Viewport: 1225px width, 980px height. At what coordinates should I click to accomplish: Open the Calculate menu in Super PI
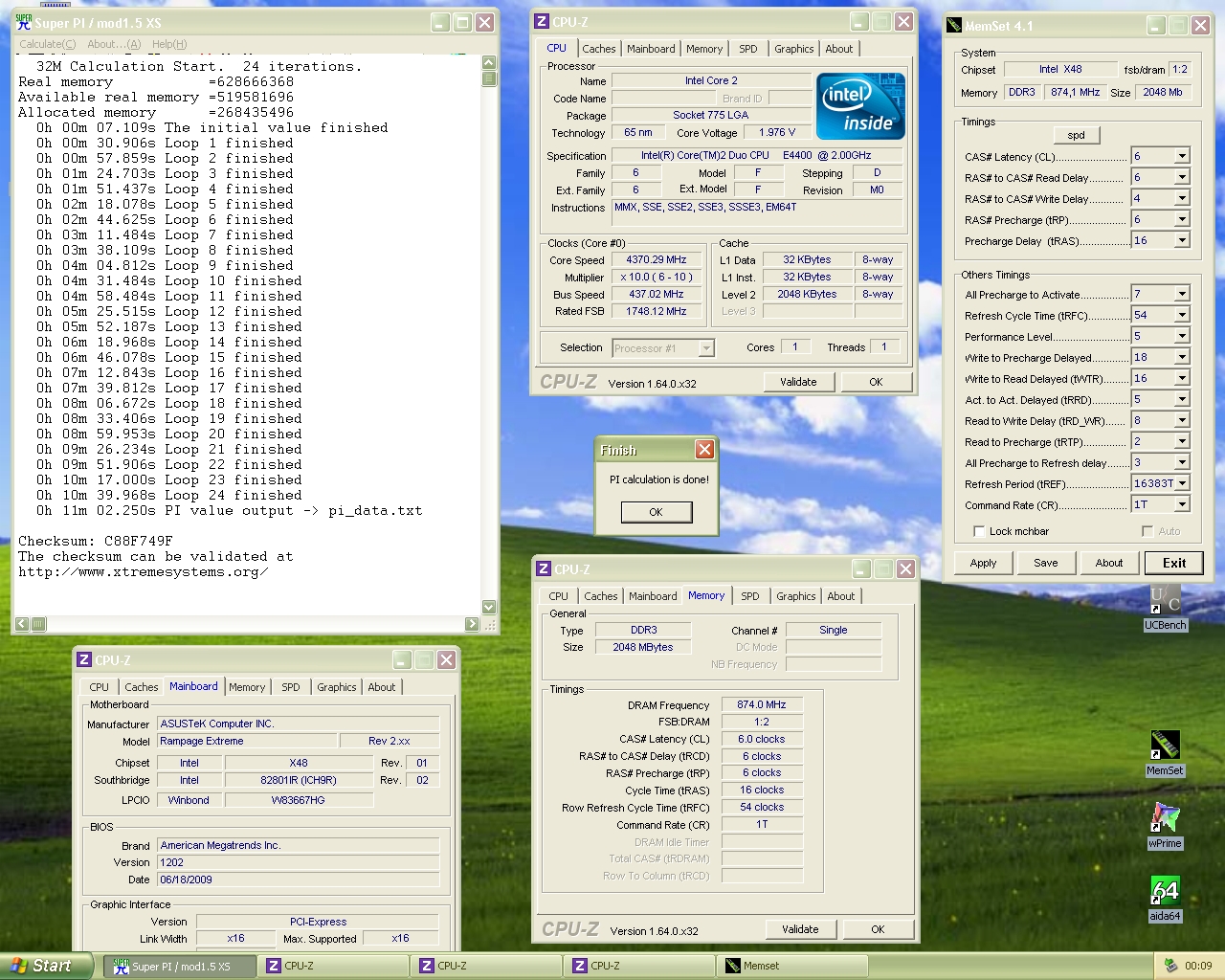[x=48, y=44]
